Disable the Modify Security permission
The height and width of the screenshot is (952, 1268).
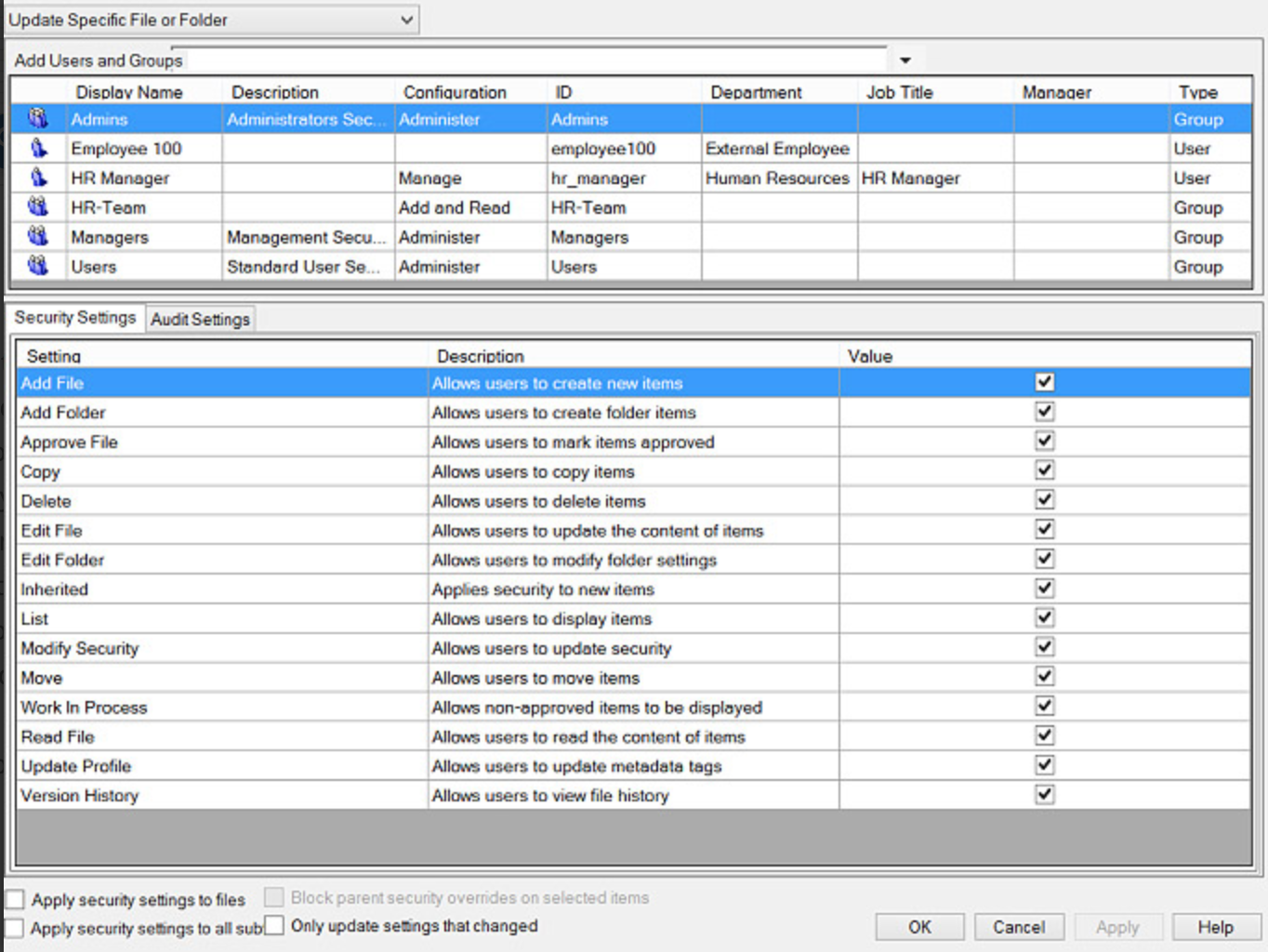pos(1044,646)
